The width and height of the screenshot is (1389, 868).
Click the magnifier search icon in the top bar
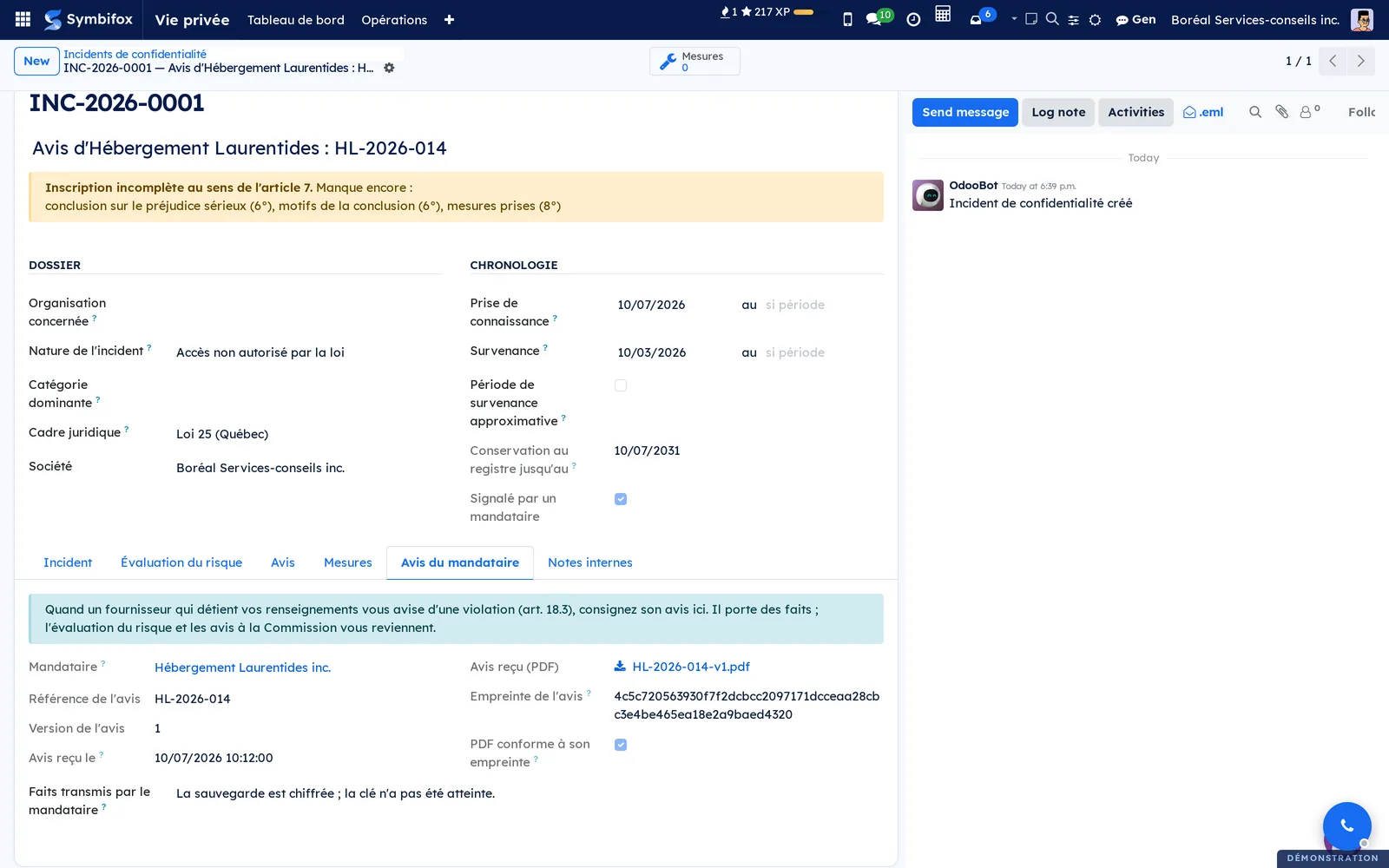click(1052, 18)
